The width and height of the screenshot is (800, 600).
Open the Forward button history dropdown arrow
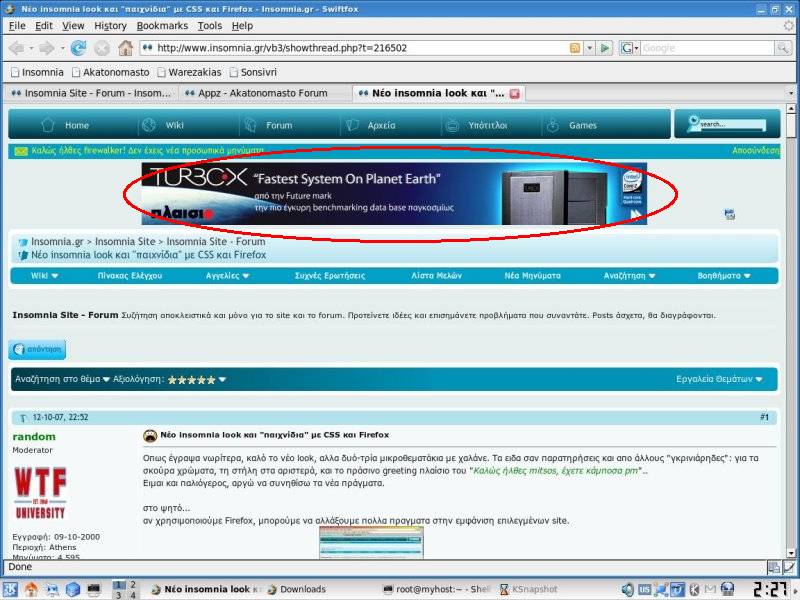pos(62,48)
